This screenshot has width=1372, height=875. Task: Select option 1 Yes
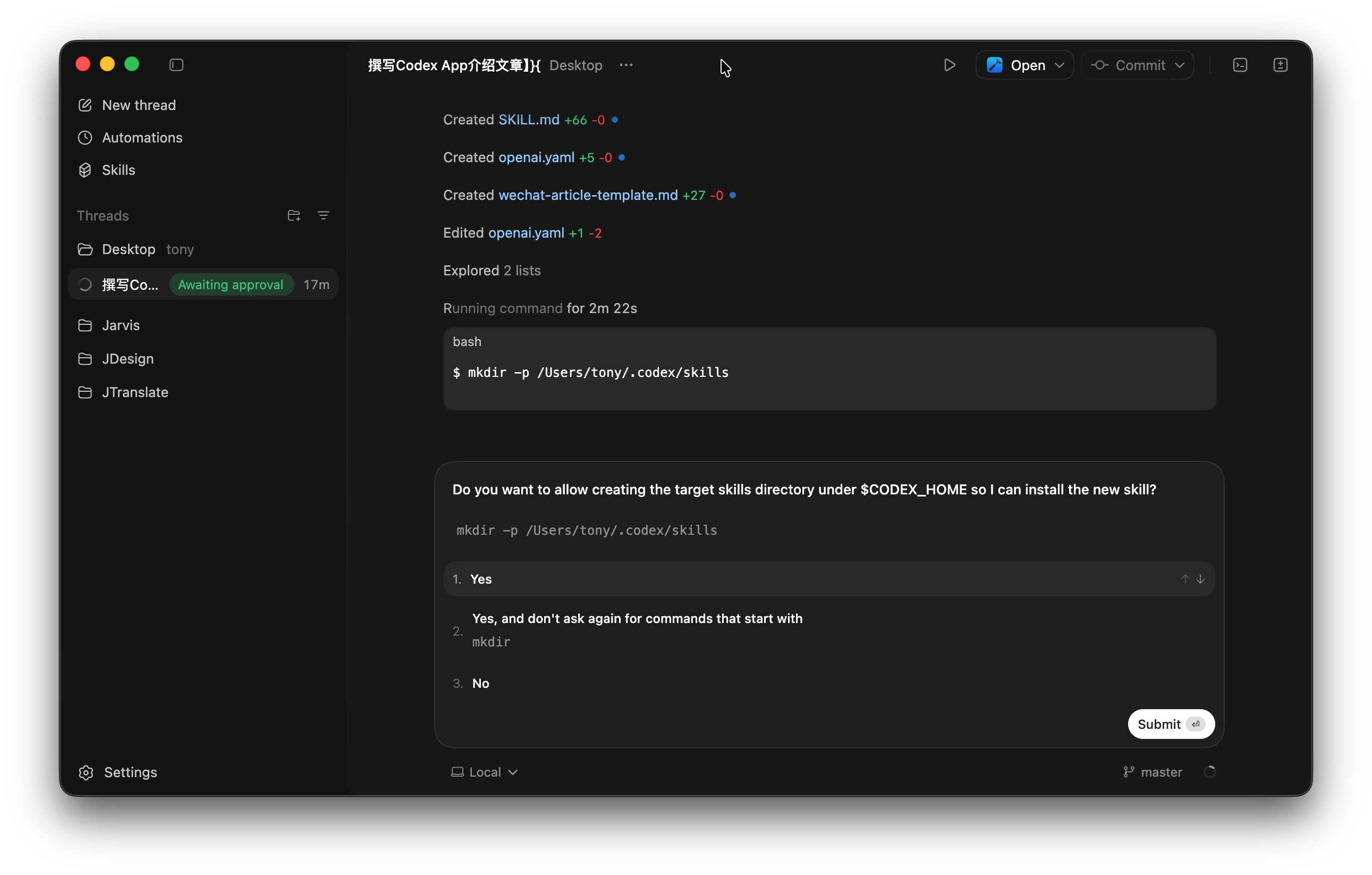(481, 579)
